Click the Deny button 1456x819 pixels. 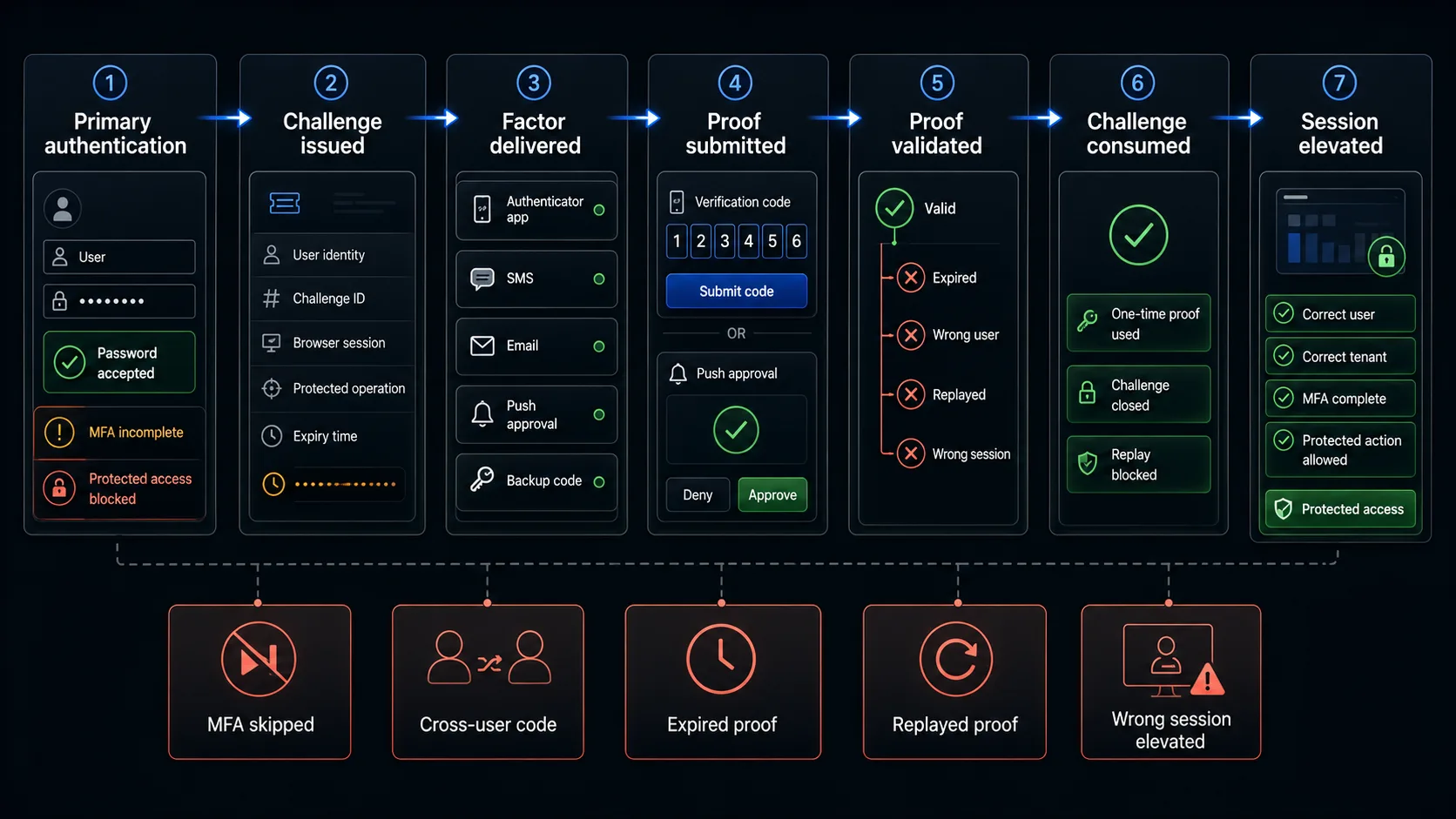coord(698,494)
